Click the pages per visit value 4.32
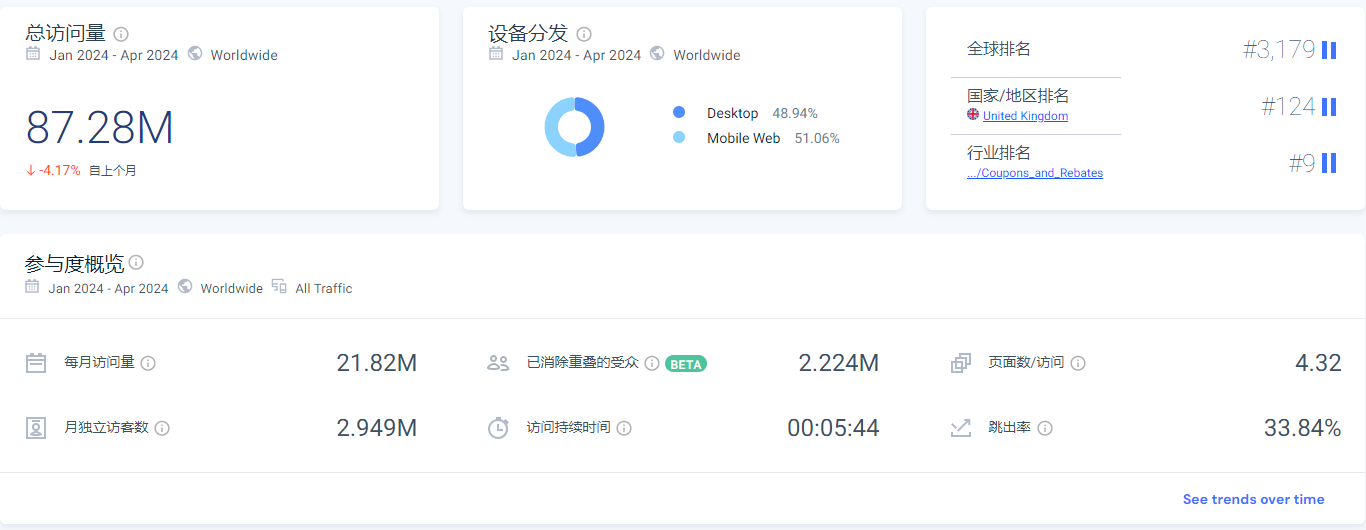The image size is (1366, 530). tap(1318, 363)
